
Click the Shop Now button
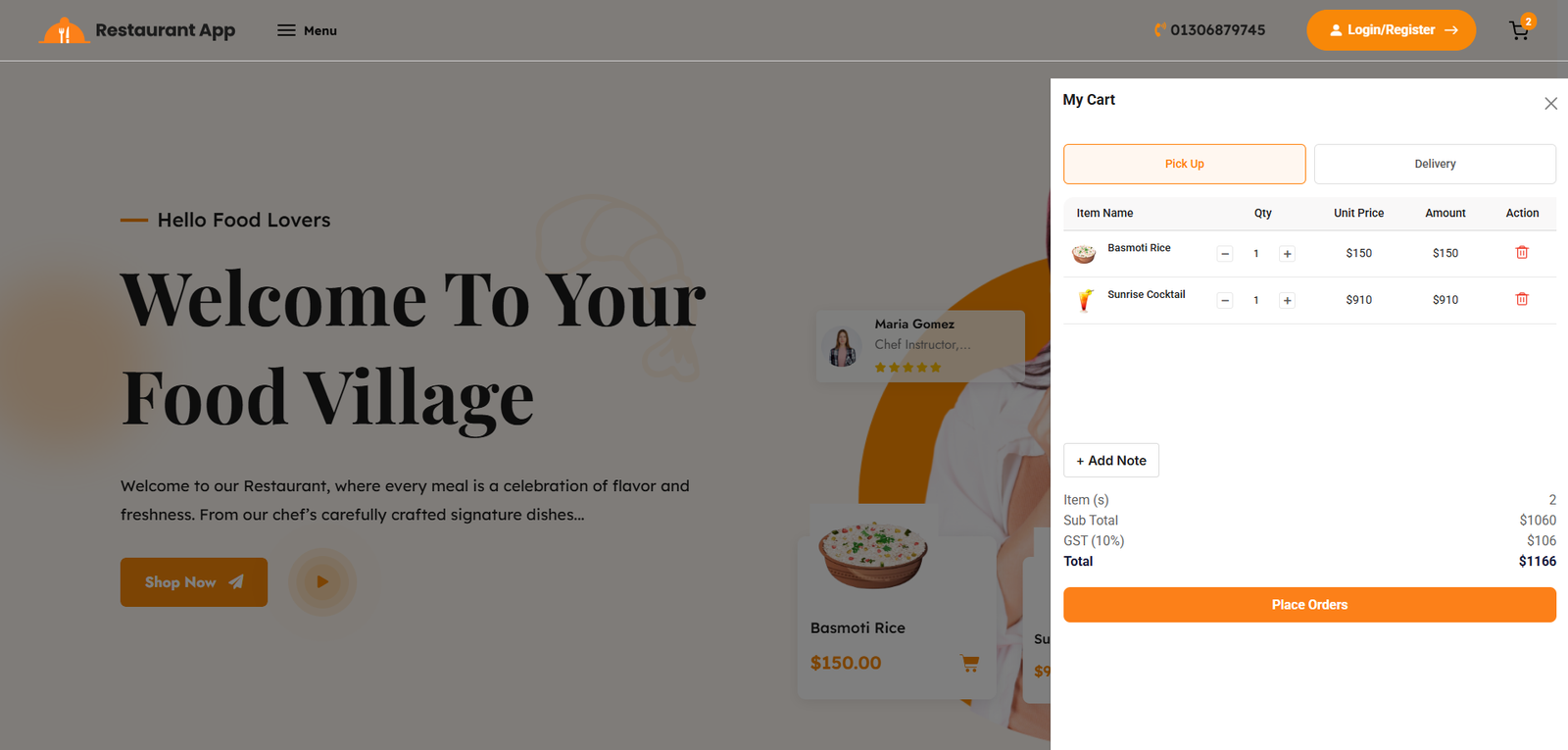pyautogui.click(x=194, y=582)
